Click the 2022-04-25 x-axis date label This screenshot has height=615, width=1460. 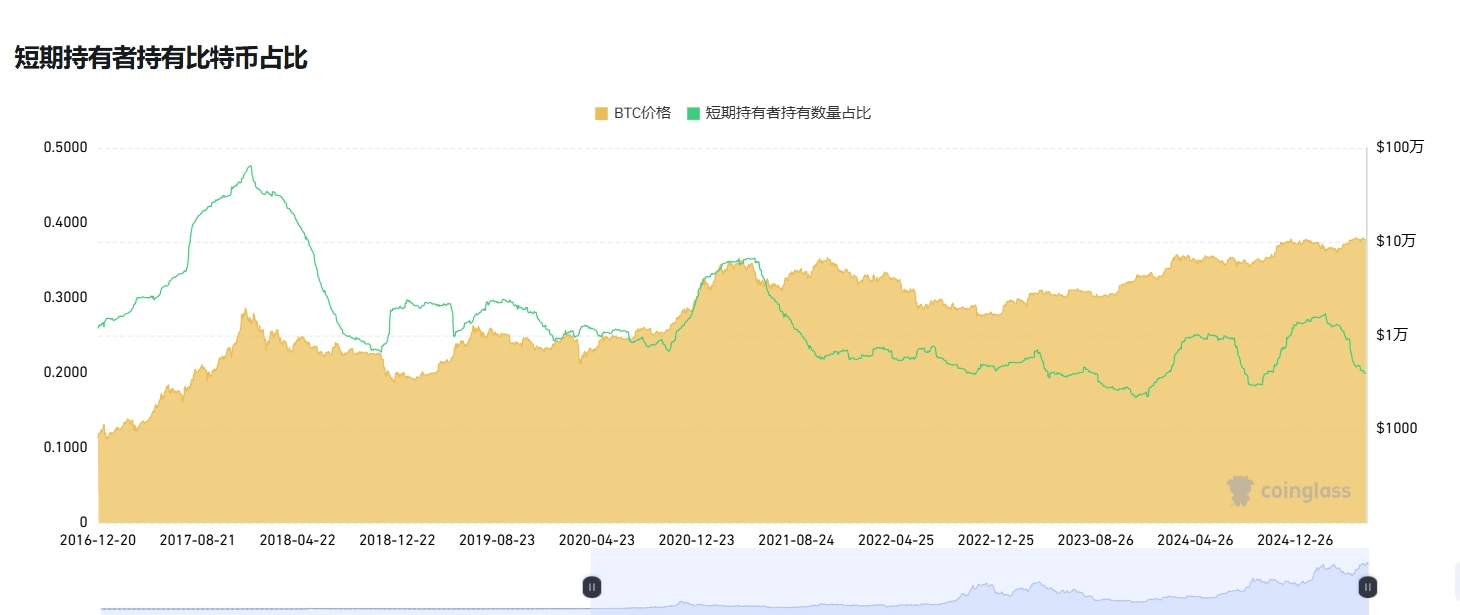click(896, 540)
